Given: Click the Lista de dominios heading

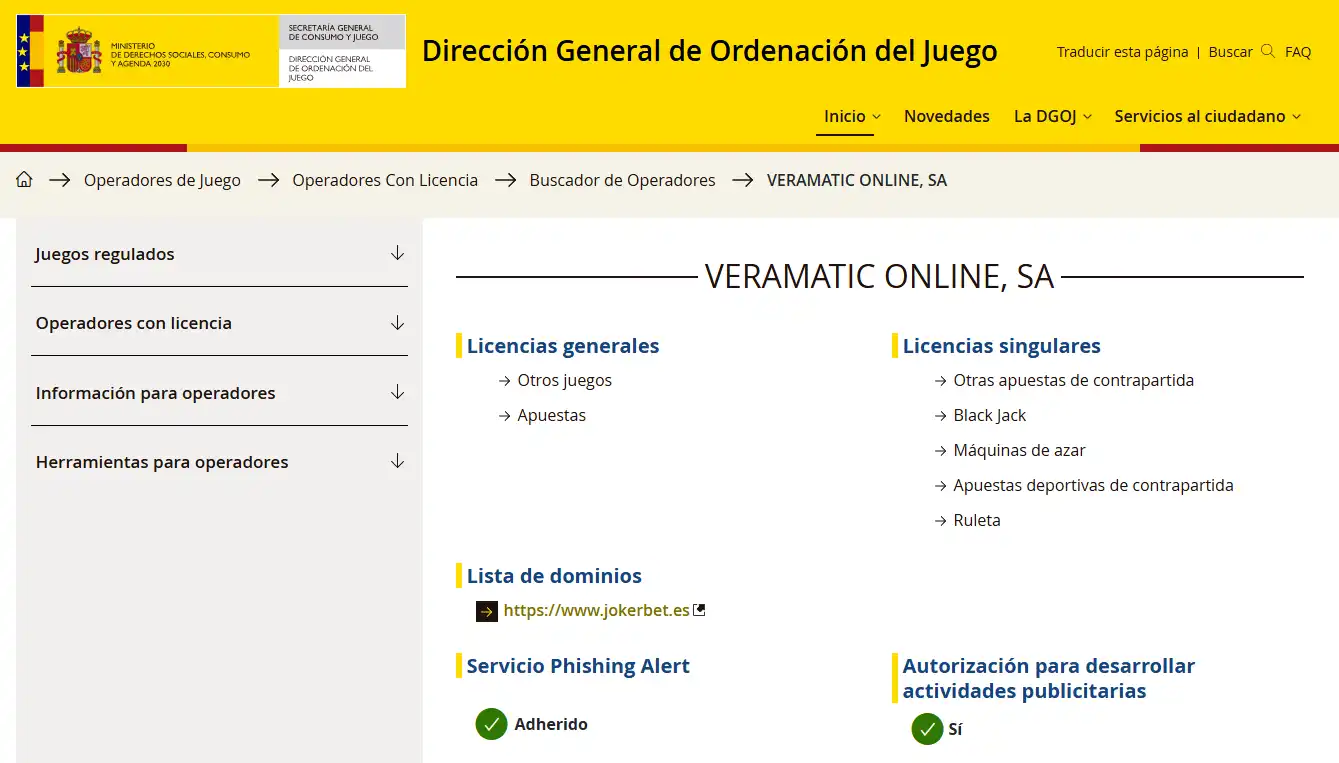Looking at the screenshot, I should pos(554,576).
